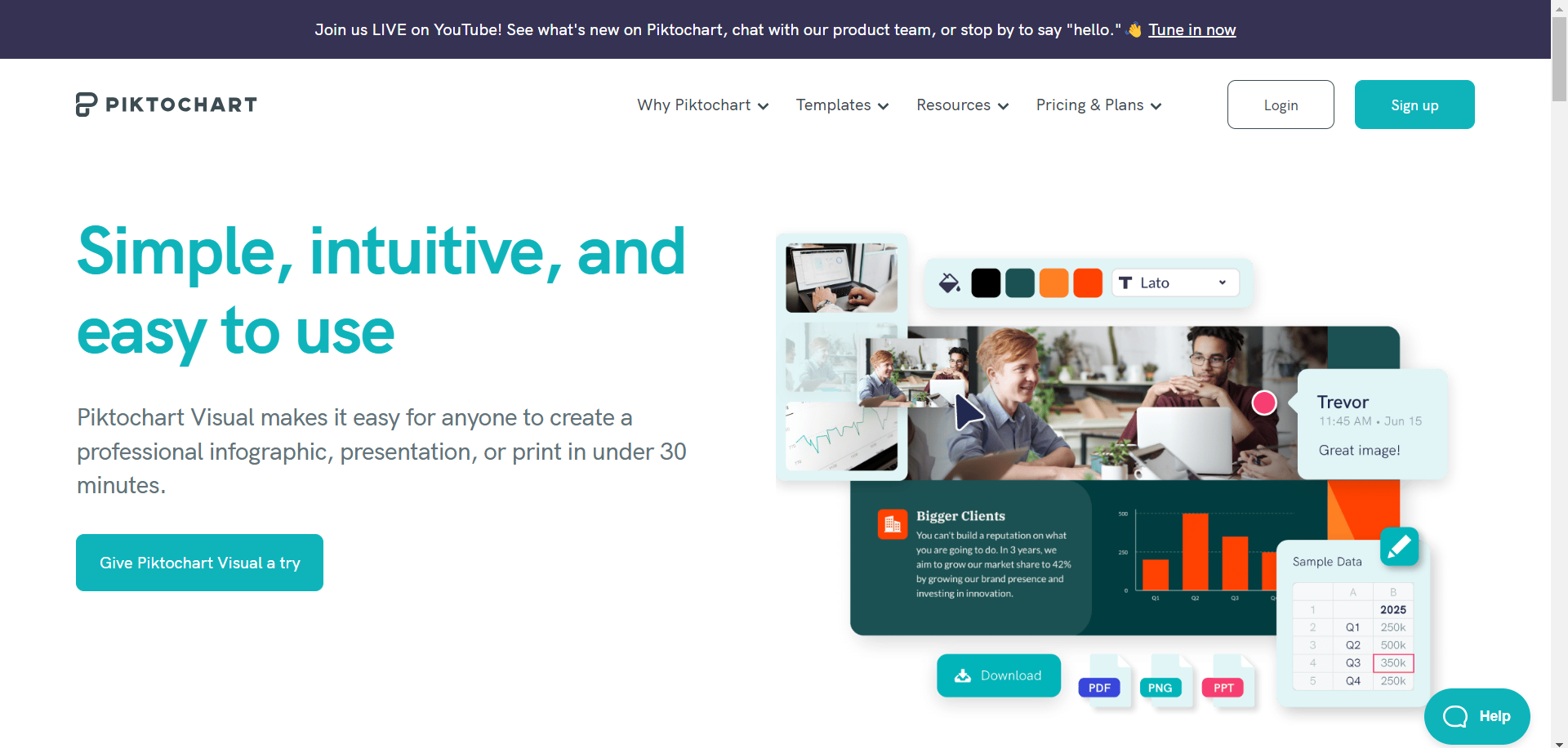
Task: Select the light orange color swatch
Action: click(1053, 283)
